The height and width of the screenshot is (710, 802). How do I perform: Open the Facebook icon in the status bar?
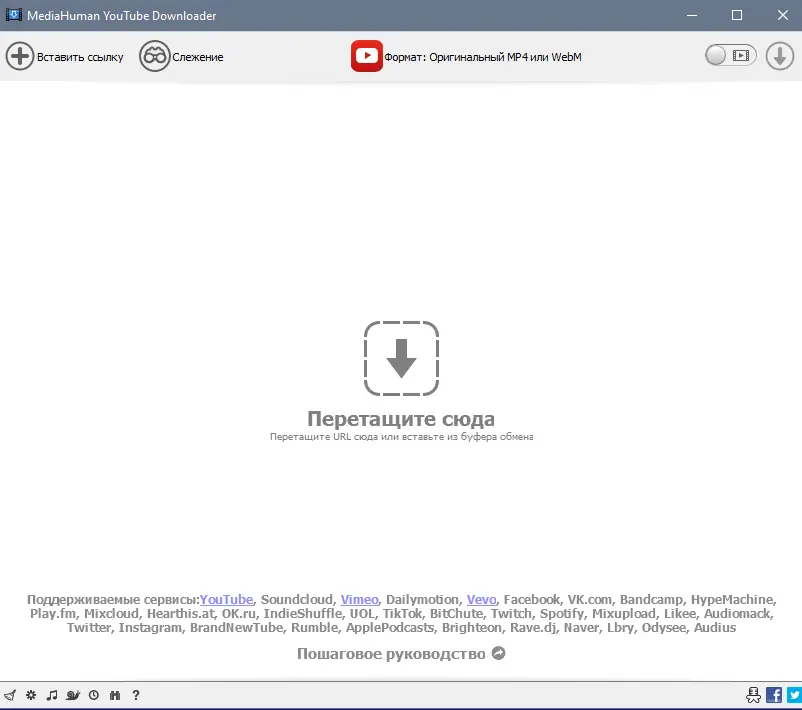(x=773, y=694)
